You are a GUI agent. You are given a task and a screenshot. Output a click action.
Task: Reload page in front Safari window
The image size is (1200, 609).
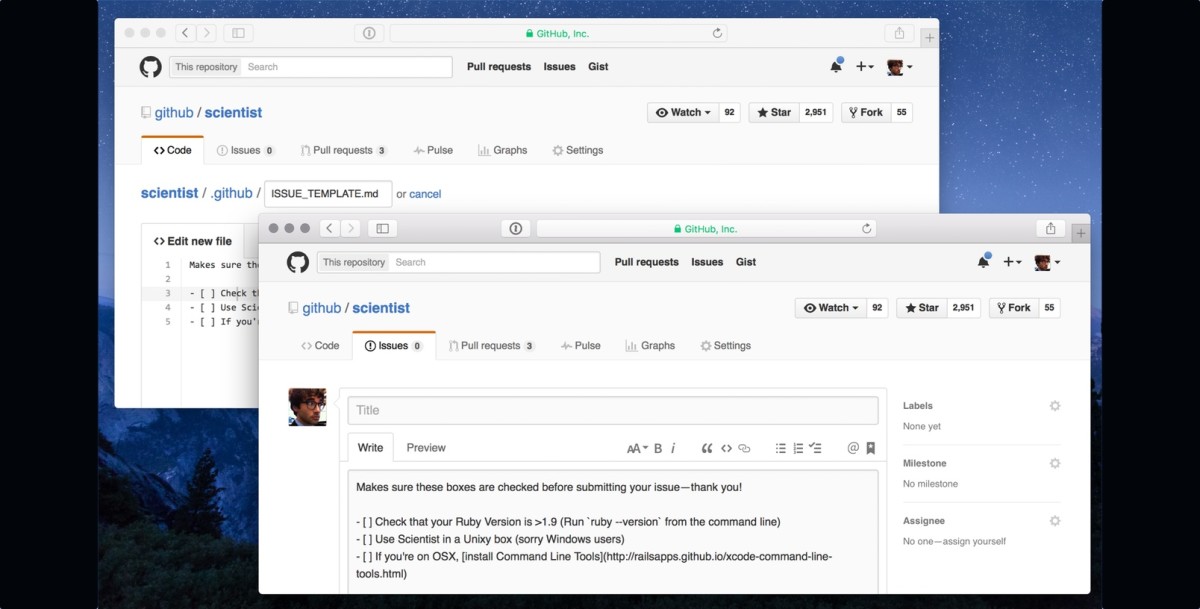point(866,229)
